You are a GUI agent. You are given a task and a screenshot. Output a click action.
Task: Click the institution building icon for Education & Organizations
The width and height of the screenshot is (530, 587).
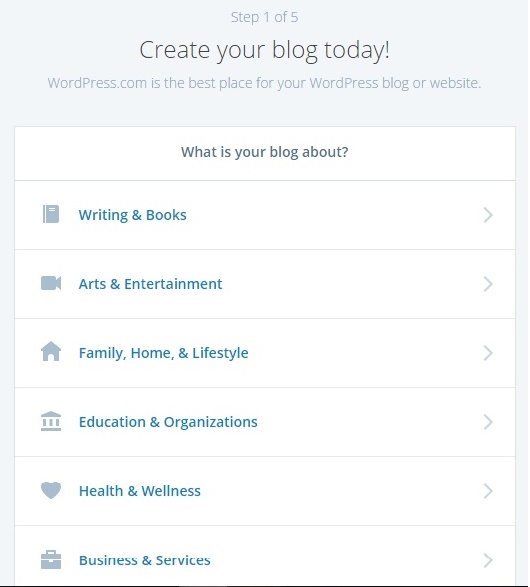click(x=51, y=421)
